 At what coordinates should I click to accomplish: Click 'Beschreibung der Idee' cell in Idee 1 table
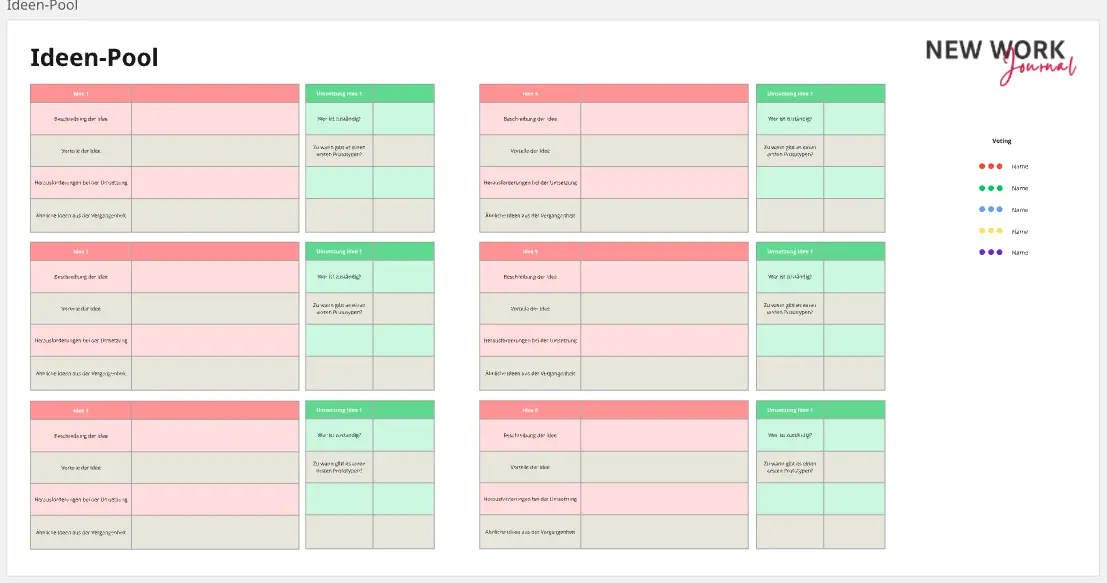[81, 119]
